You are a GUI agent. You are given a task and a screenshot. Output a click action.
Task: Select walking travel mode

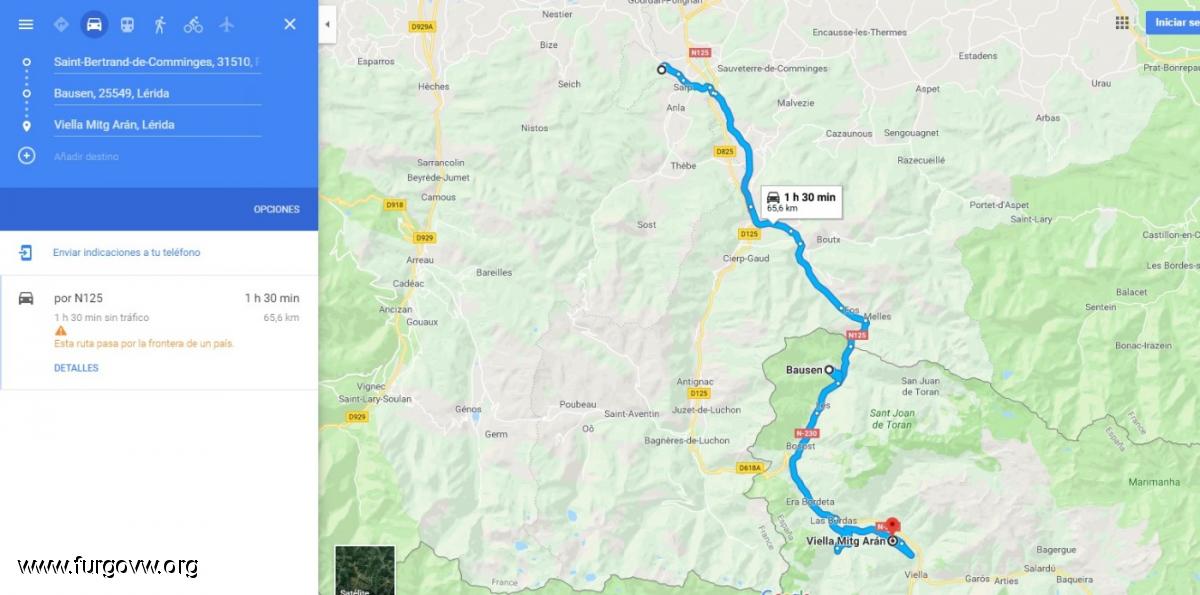click(x=160, y=24)
